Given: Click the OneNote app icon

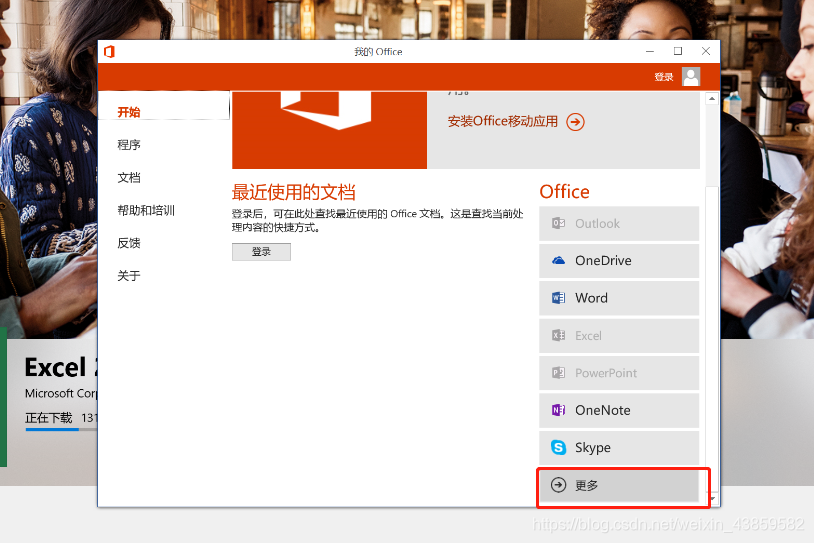Looking at the screenshot, I should (x=559, y=410).
